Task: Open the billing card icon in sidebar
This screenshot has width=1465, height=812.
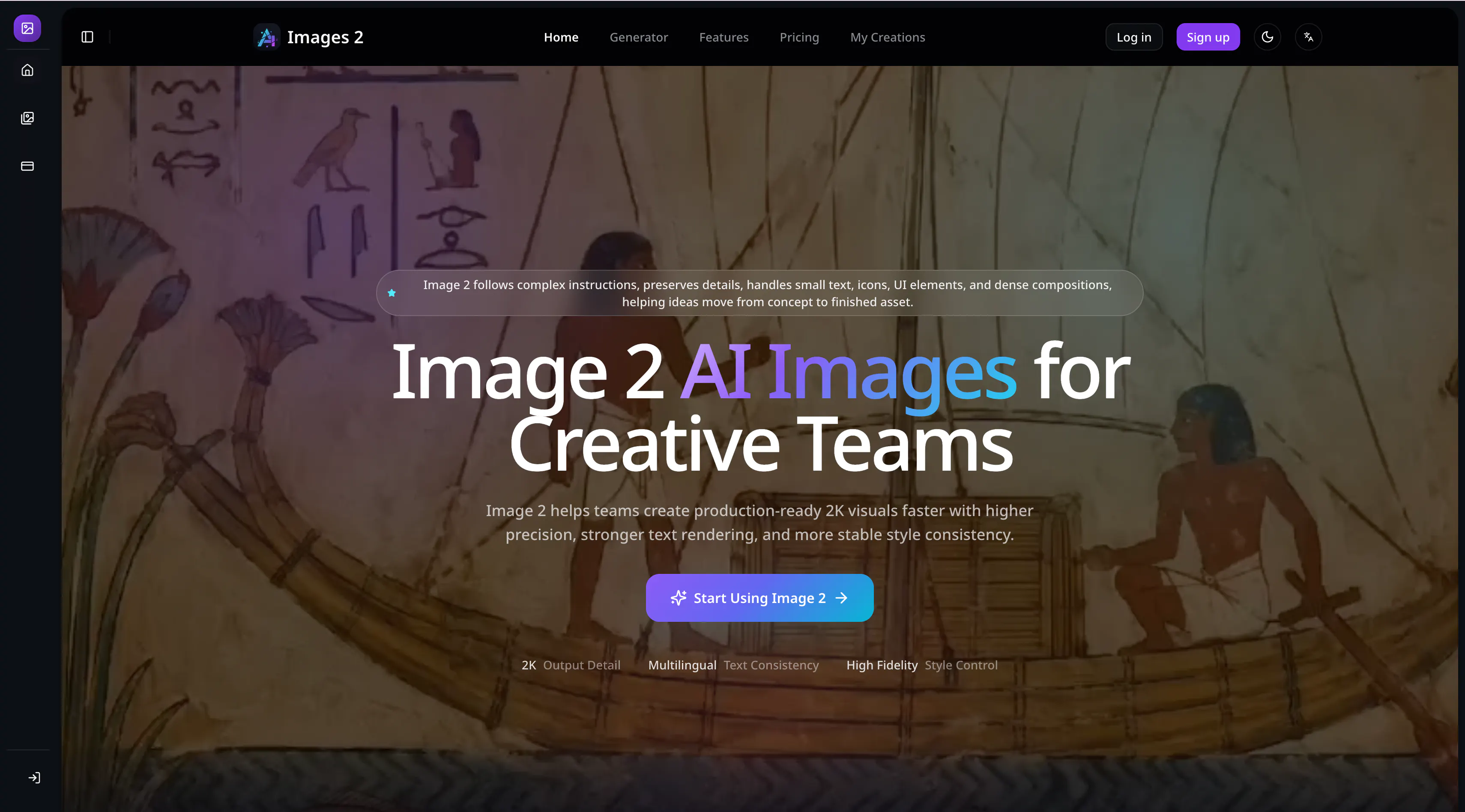Action: tap(27, 166)
